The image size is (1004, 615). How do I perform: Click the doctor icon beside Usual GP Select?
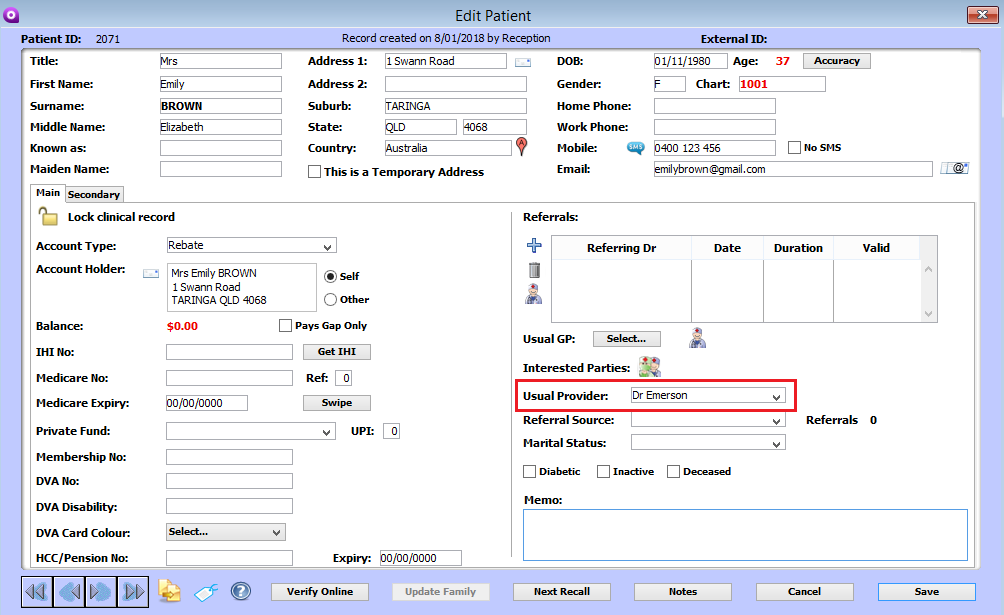pos(697,338)
